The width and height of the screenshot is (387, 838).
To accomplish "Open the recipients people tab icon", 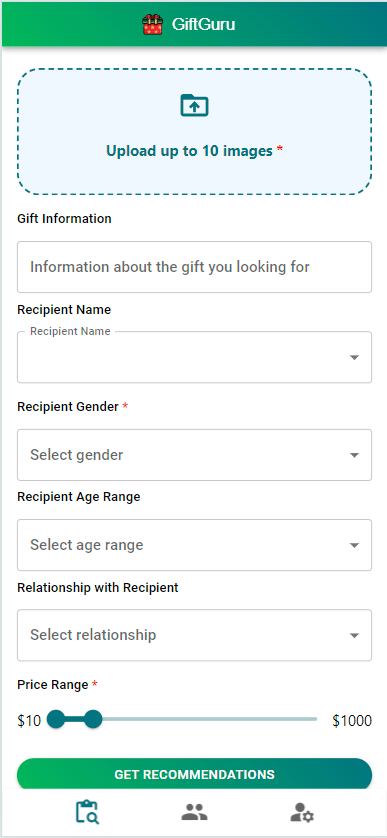I will point(194,812).
